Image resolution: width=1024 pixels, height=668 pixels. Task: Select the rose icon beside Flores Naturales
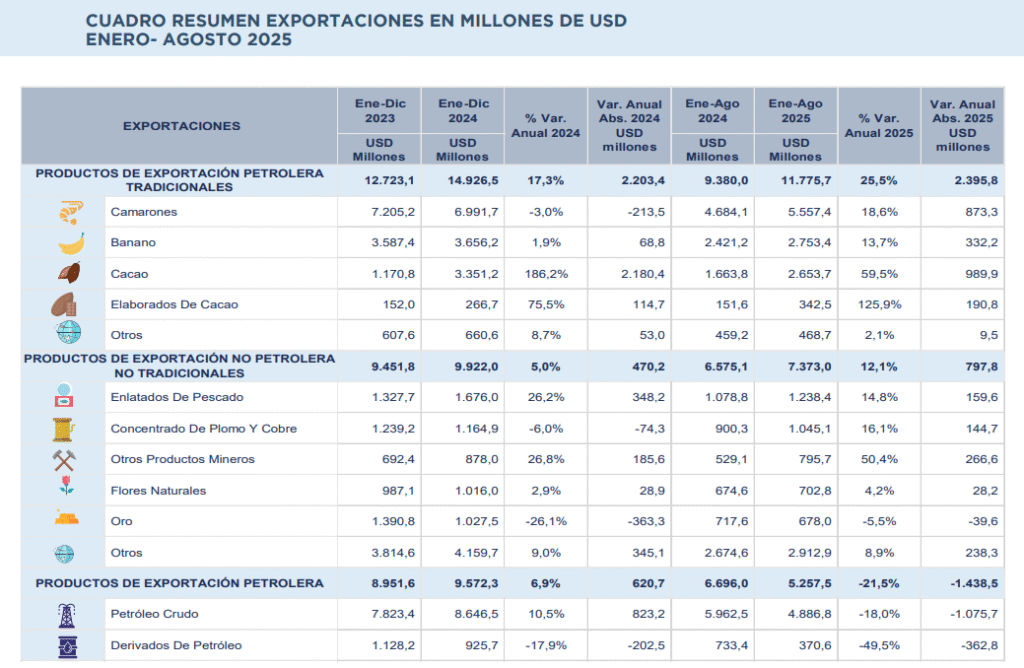(66, 490)
